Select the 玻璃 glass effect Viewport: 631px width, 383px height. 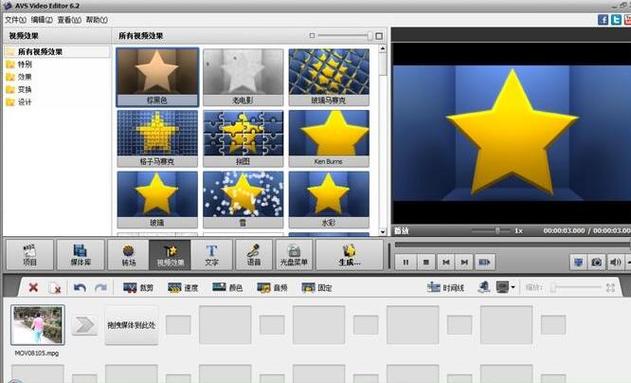click(157, 200)
